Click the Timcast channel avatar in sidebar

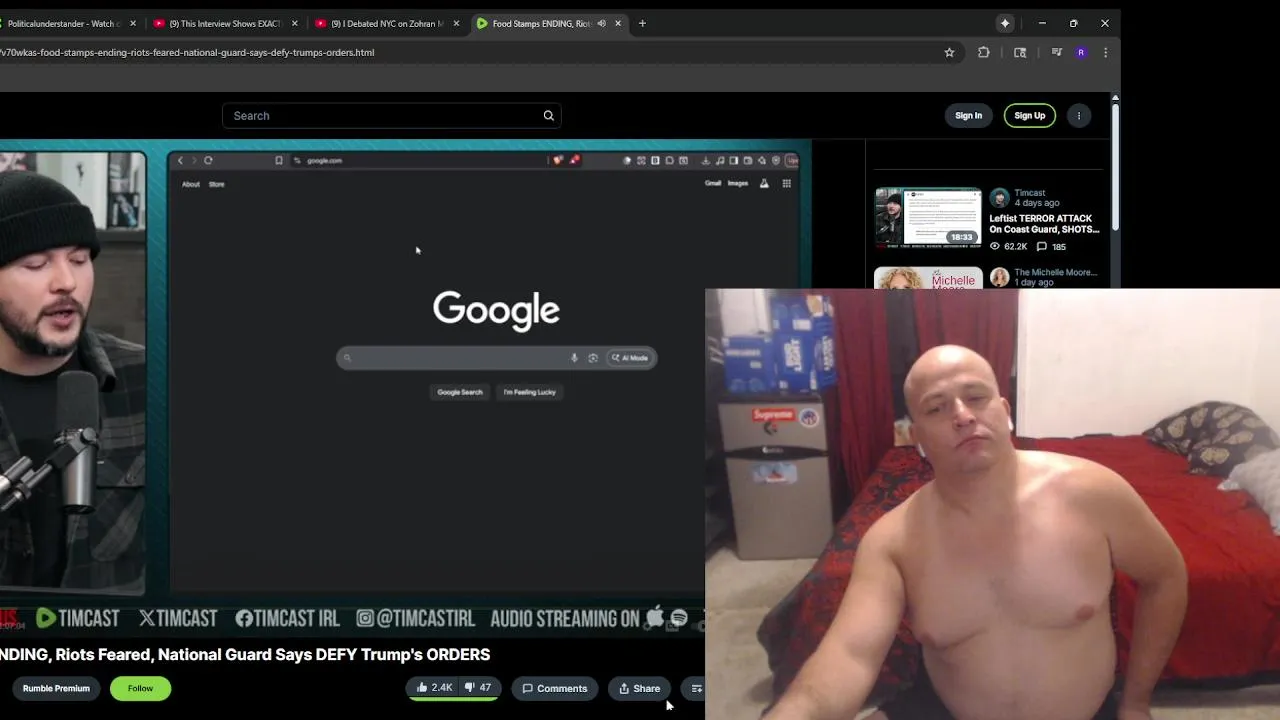[x=1000, y=198]
